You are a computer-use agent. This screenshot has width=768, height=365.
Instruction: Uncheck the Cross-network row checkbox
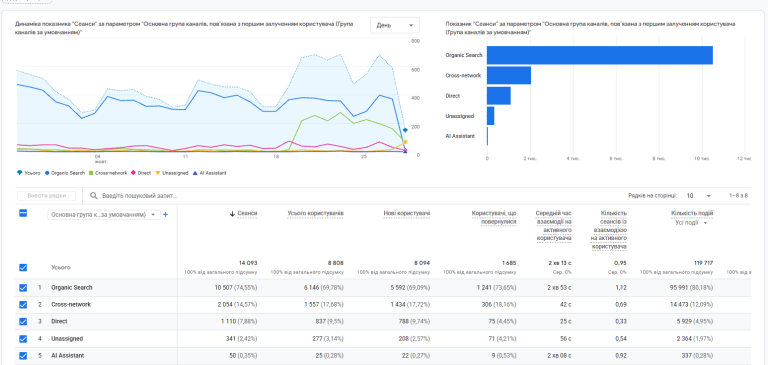(23, 305)
